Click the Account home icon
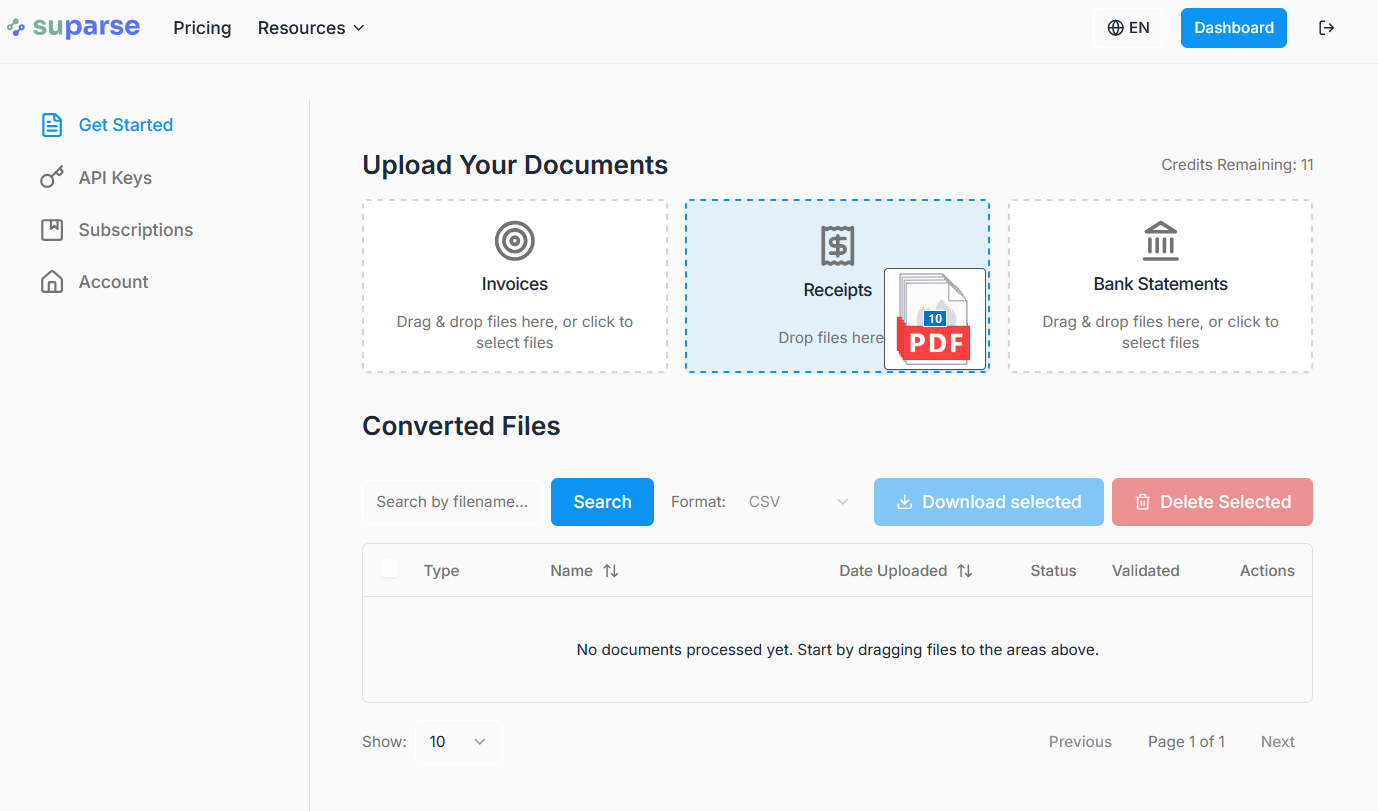Screen dimensions: 1378x811 point(52,282)
